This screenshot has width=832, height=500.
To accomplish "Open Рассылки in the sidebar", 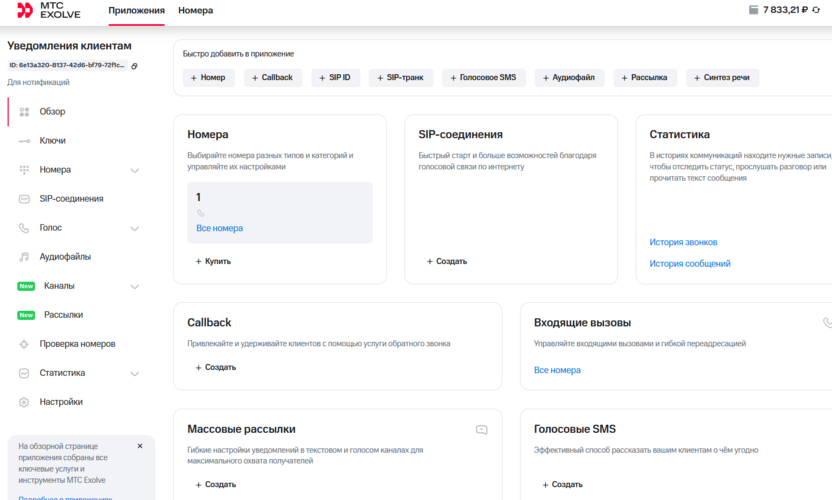I will tap(63, 315).
